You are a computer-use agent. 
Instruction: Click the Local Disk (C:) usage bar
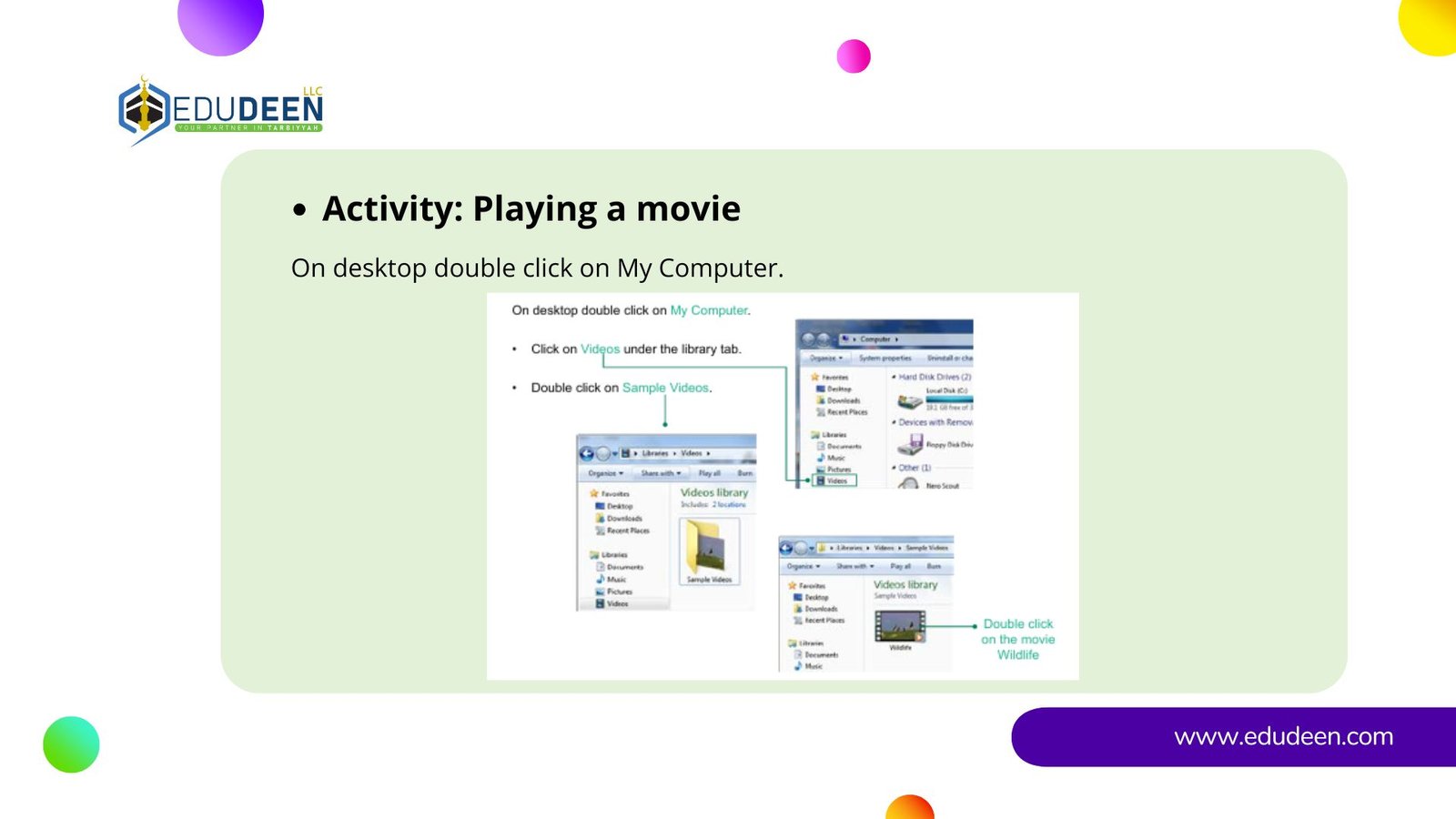click(949, 399)
